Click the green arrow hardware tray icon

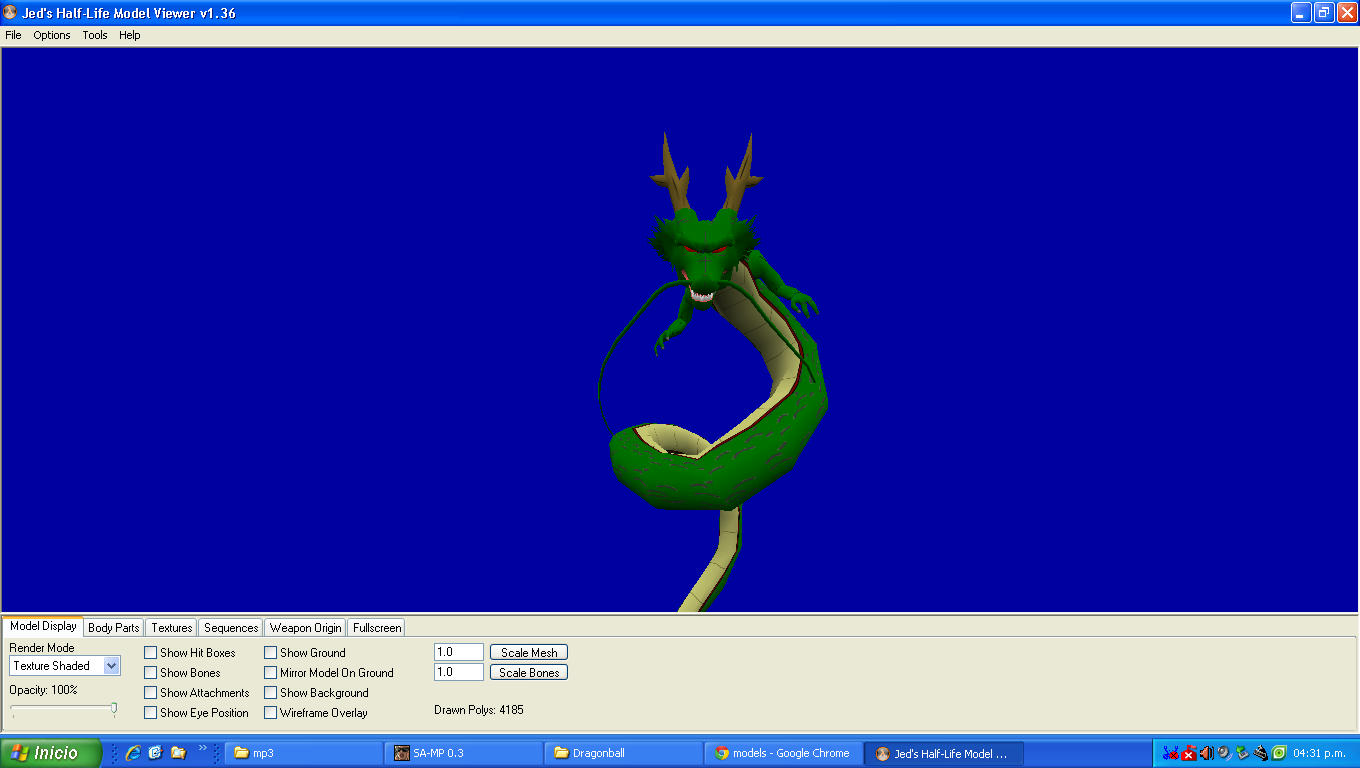(x=1242, y=753)
